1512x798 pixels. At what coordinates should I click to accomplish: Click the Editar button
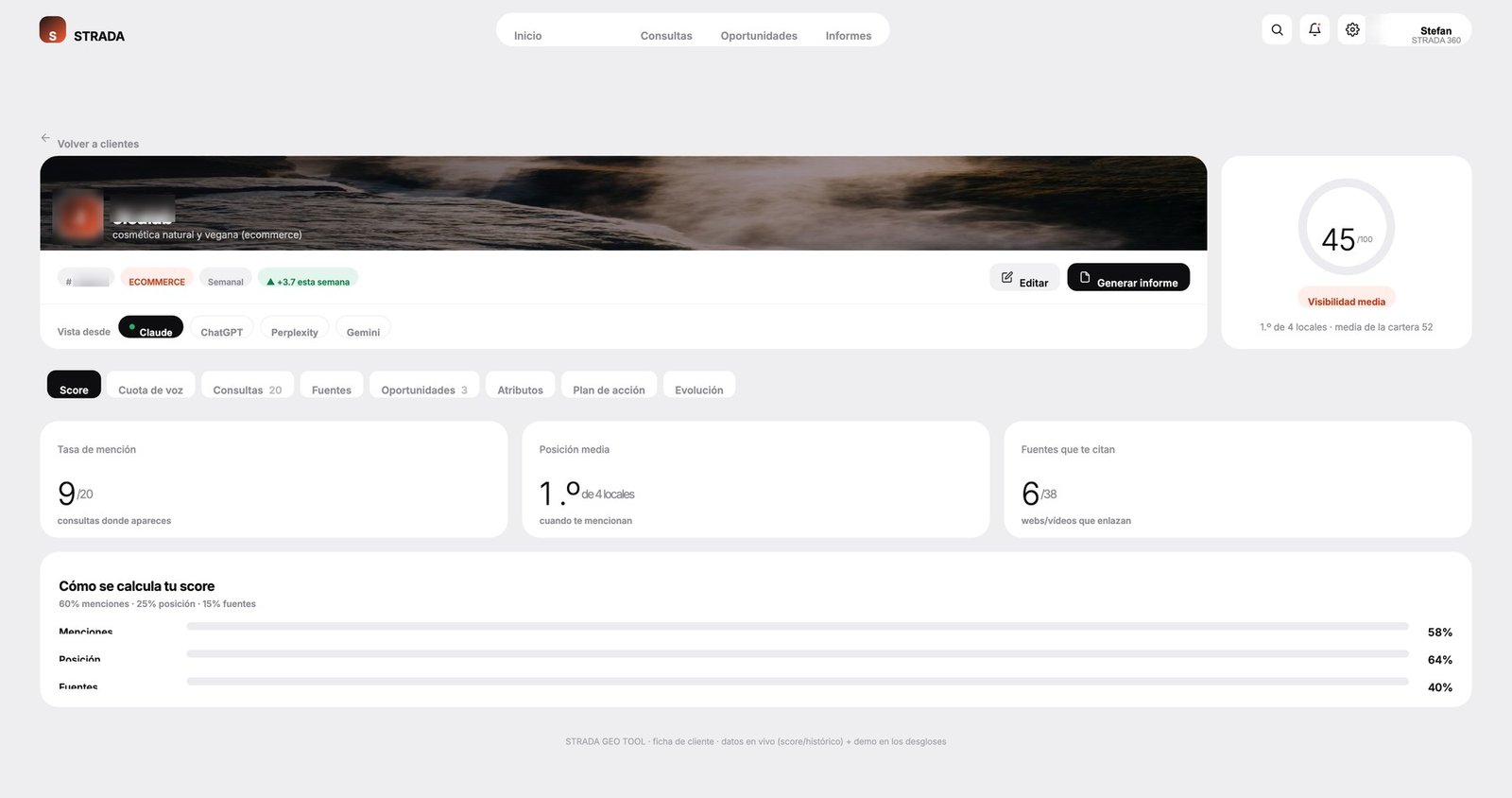[x=1024, y=278]
